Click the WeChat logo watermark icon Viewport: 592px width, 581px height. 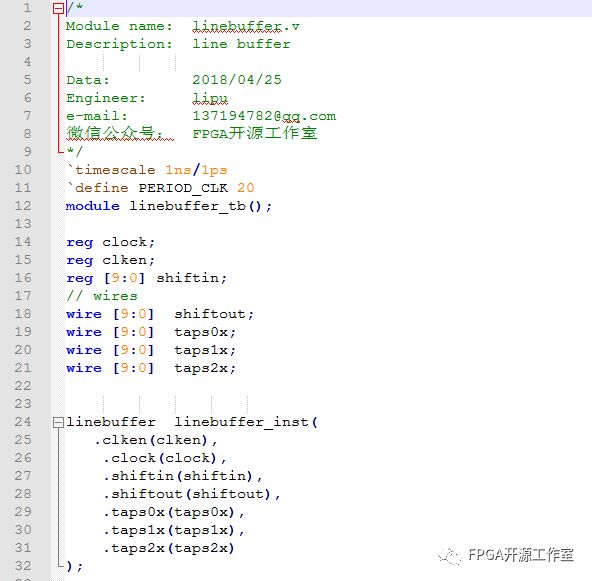(x=449, y=556)
